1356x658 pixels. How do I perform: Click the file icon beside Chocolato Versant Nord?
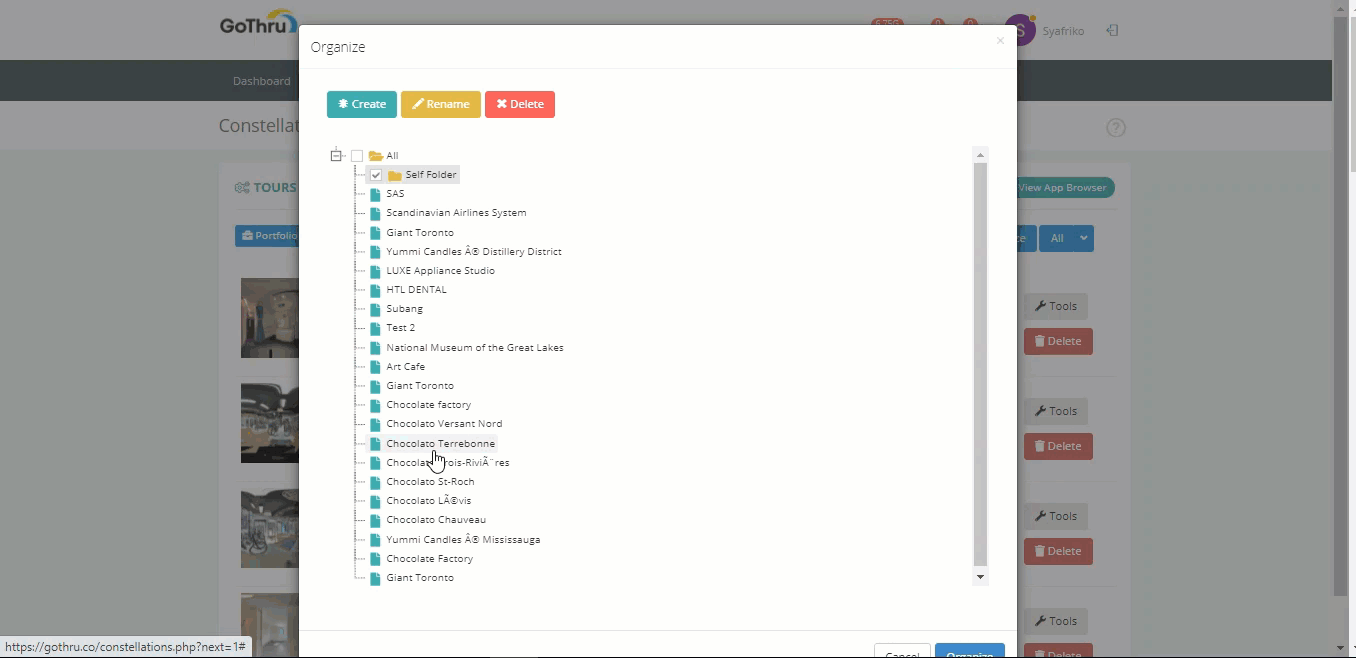(375, 424)
